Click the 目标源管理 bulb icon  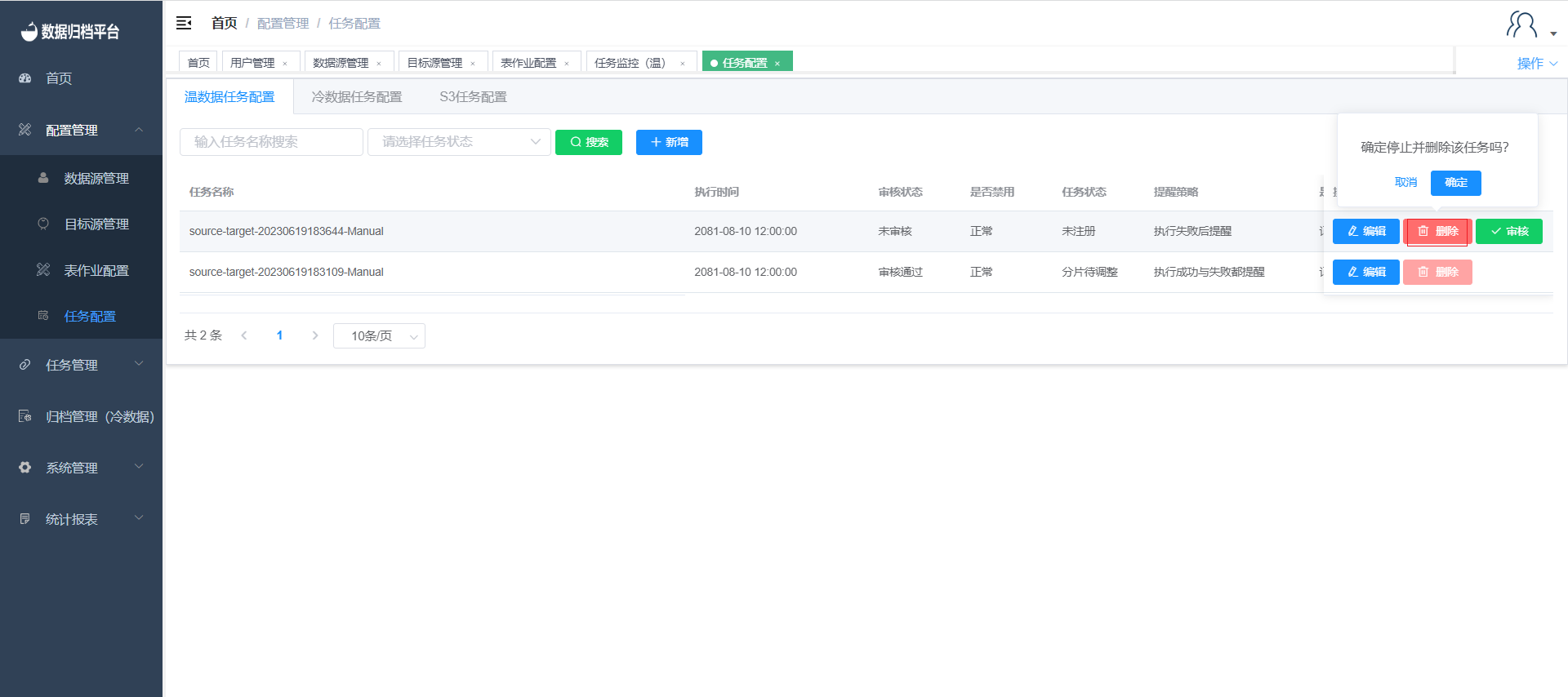click(43, 224)
